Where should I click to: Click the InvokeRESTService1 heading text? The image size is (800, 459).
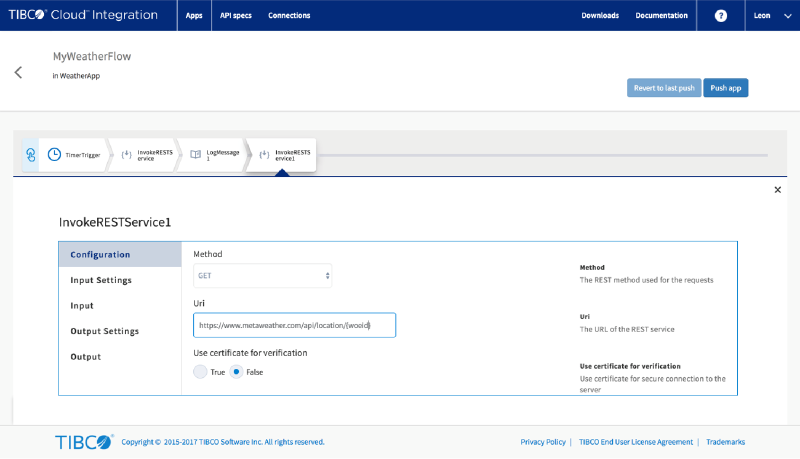115,222
